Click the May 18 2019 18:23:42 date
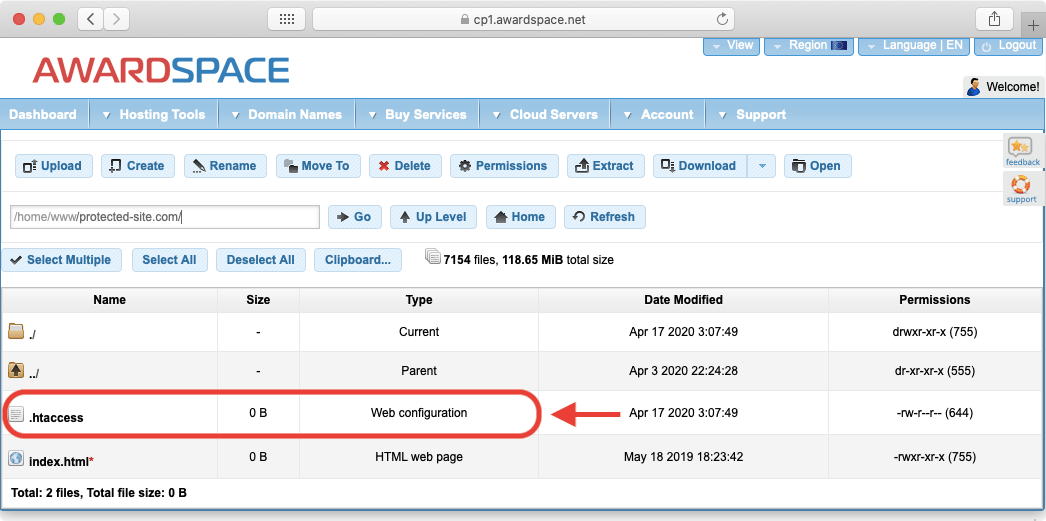The width and height of the screenshot is (1046, 521). [x=683, y=457]
